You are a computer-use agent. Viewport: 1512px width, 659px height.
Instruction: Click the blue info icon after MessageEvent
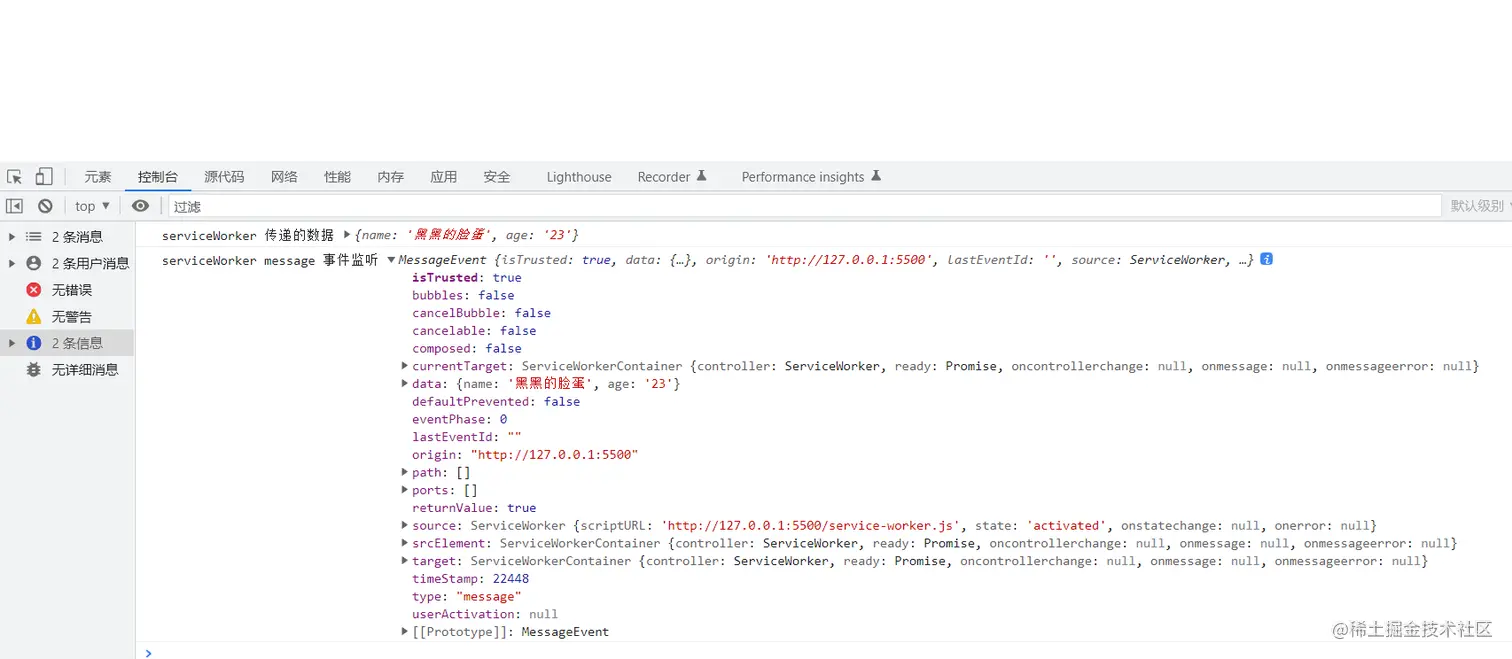(x=1266, y=259)
